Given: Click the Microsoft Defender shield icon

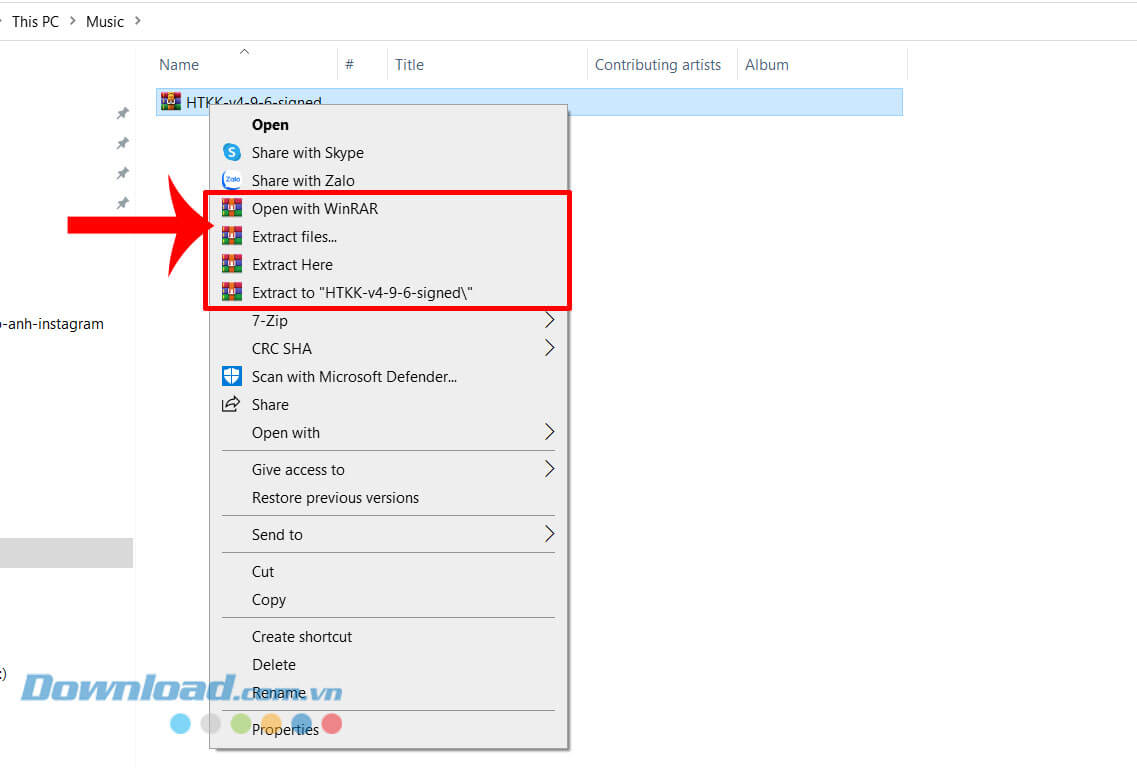Looking at the screenshot, I should (x=232, y=377).
